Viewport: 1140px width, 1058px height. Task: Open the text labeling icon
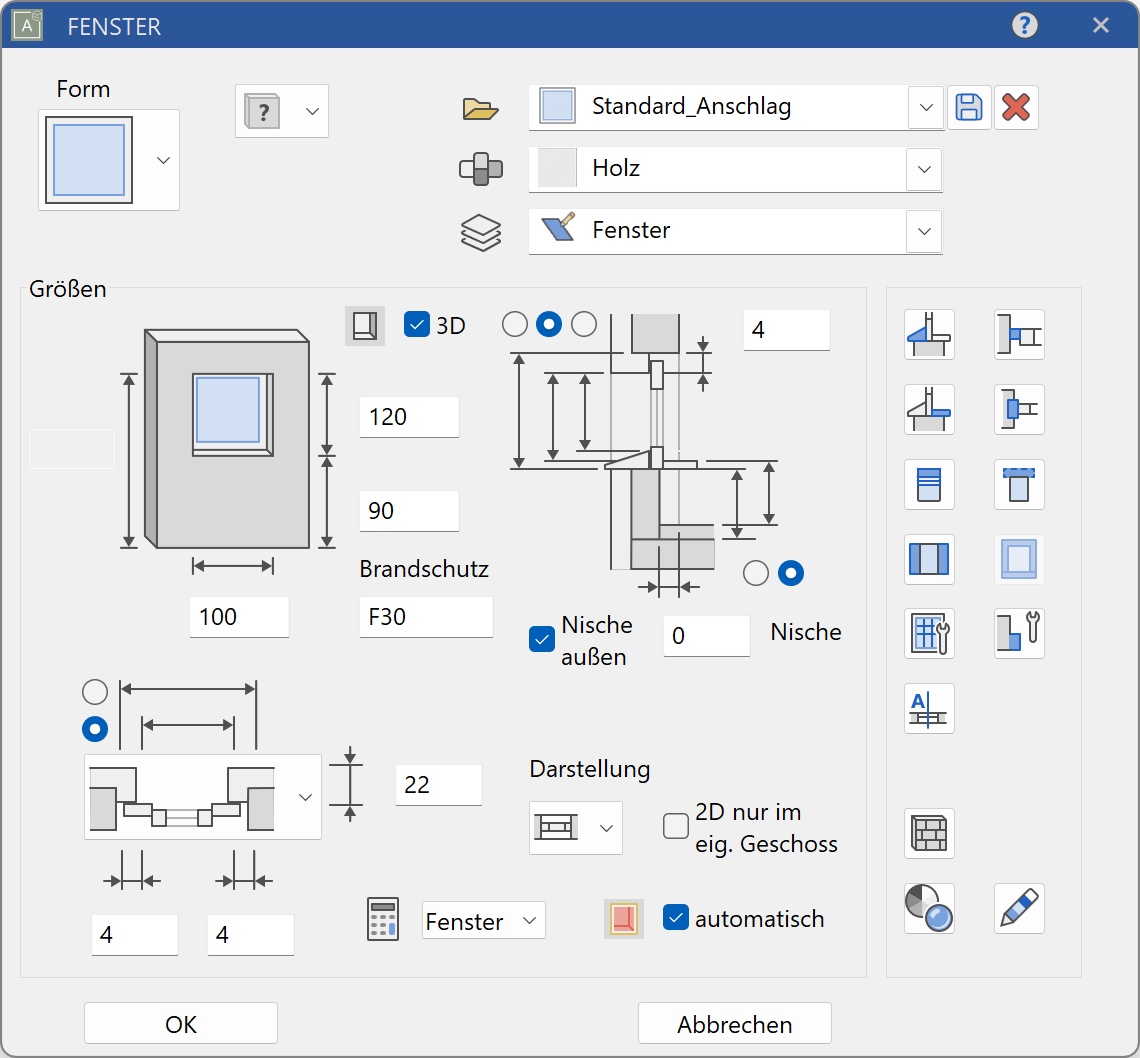click(929, 708)
